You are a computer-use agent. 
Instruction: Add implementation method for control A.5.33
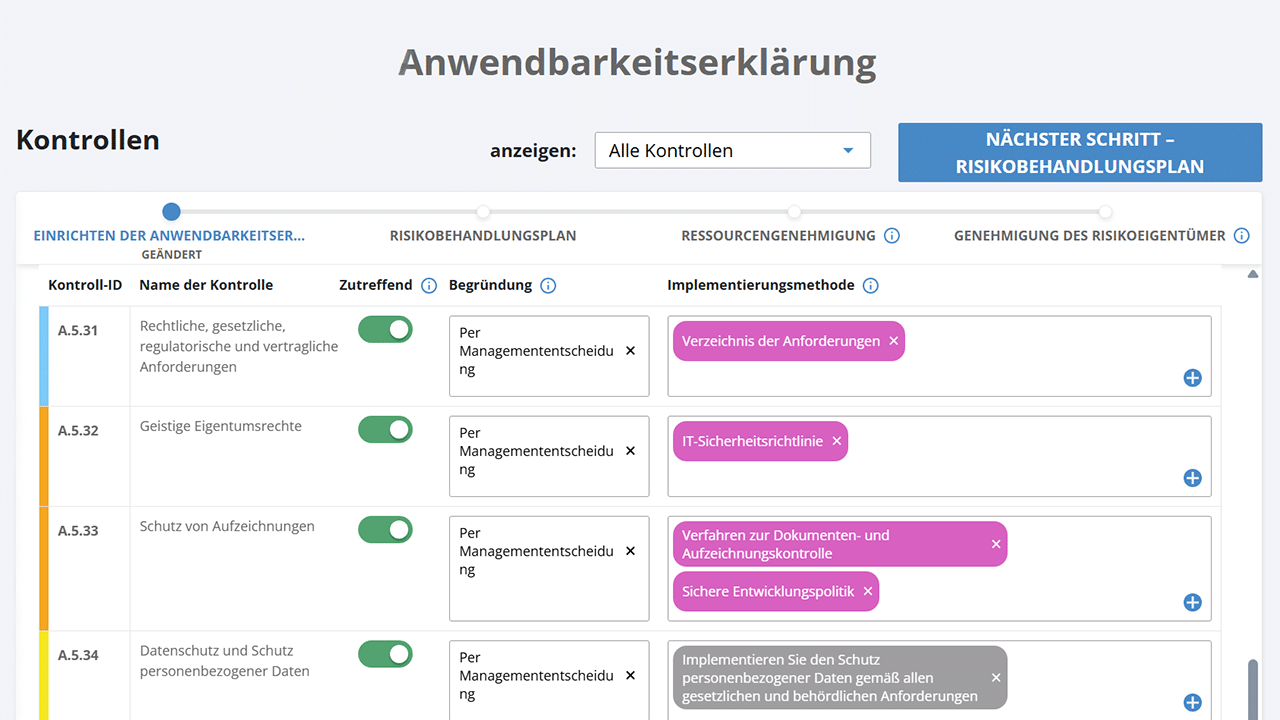coord(1192,602)
